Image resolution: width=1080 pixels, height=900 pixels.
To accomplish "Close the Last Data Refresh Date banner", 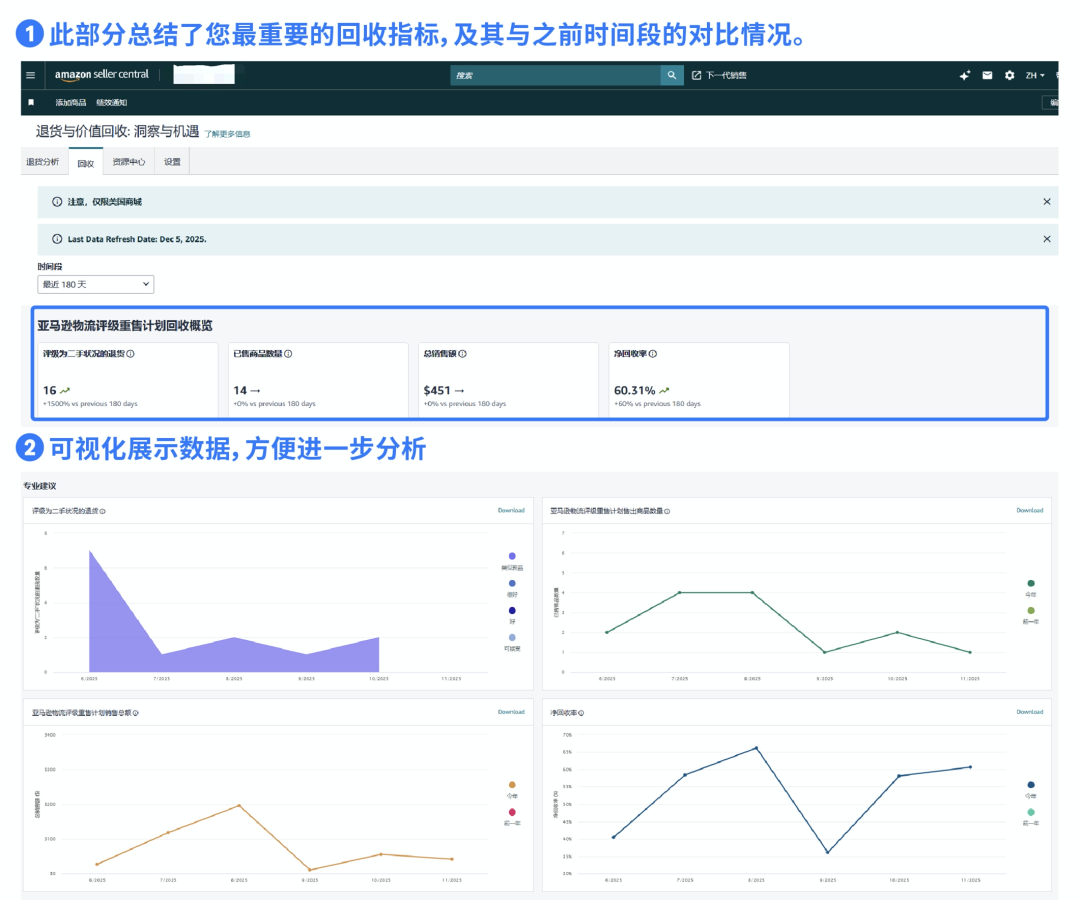I will click(x=1046, y=239).
